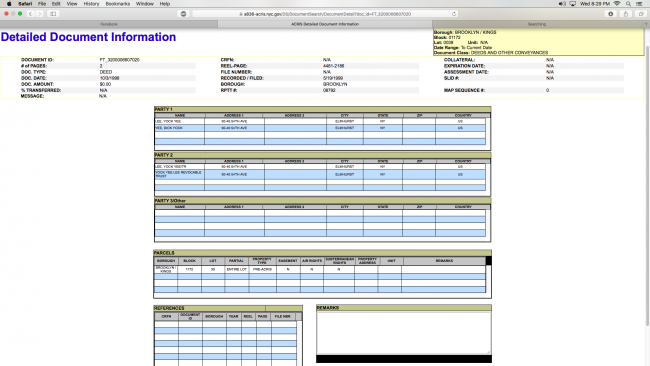
Task: Click the PARTY 3/Other section header
Action: (170, 201)
